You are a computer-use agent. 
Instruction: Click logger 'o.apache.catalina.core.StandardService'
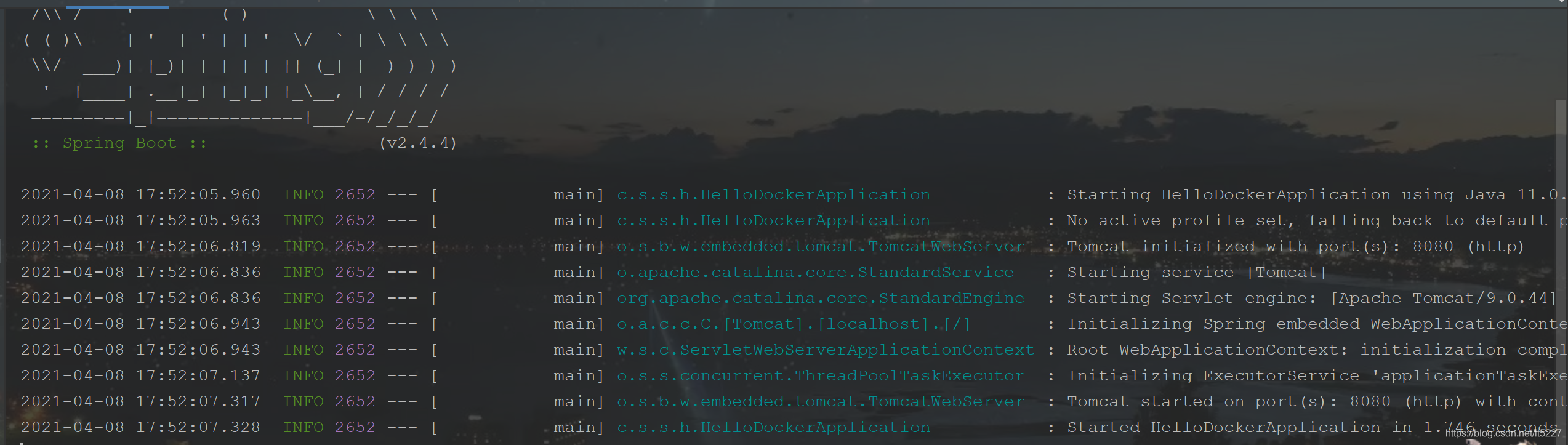click(x=815, y=273)
